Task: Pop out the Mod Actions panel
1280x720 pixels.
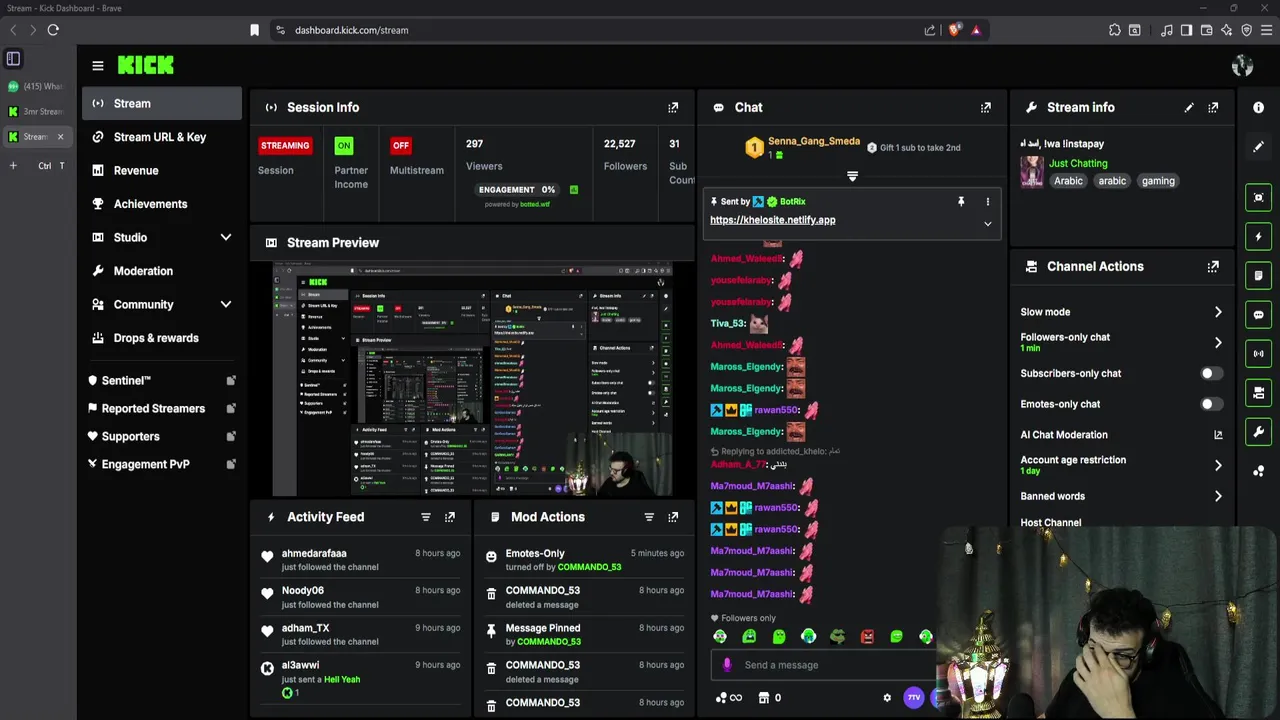Action: click(x=673, y=517)
